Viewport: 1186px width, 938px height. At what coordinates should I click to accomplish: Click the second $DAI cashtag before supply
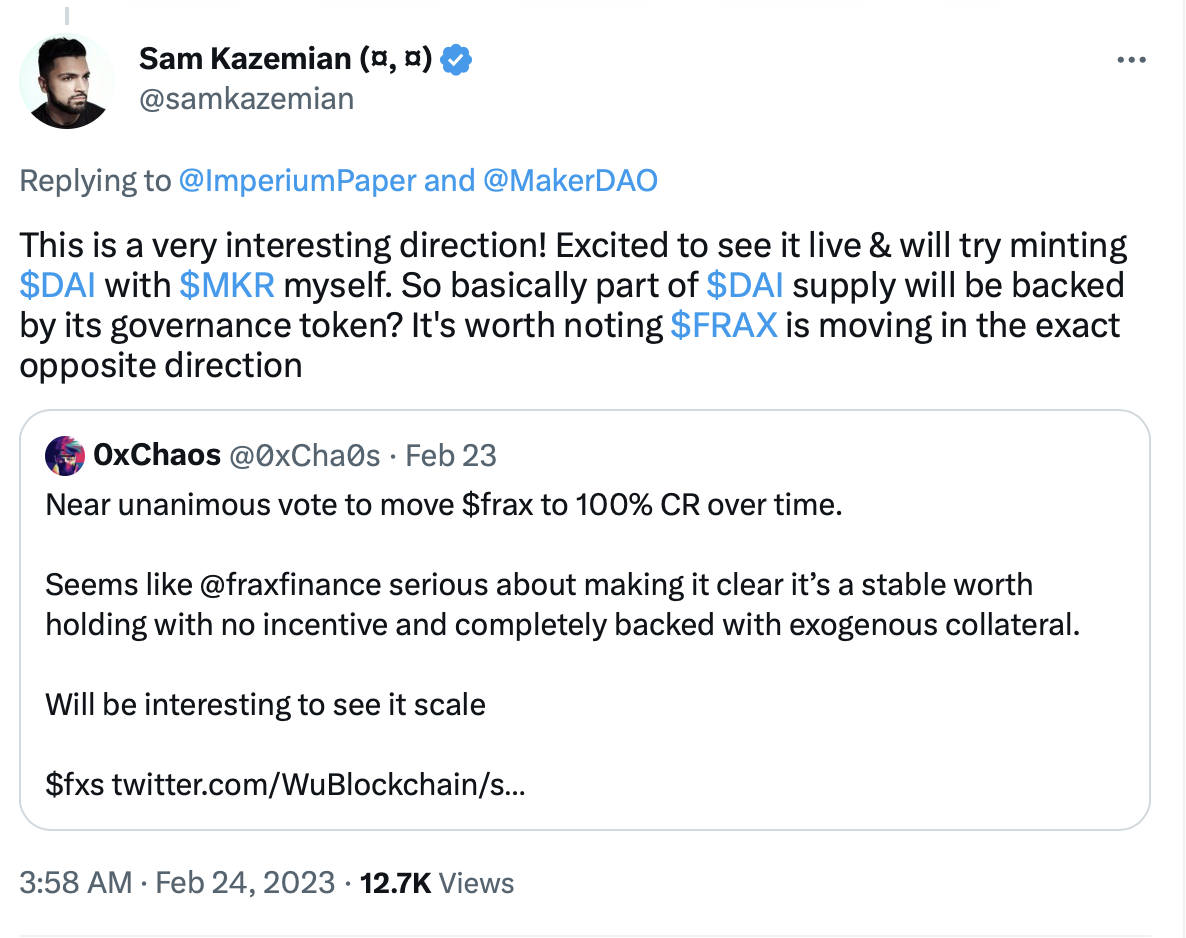click(745, 285)
